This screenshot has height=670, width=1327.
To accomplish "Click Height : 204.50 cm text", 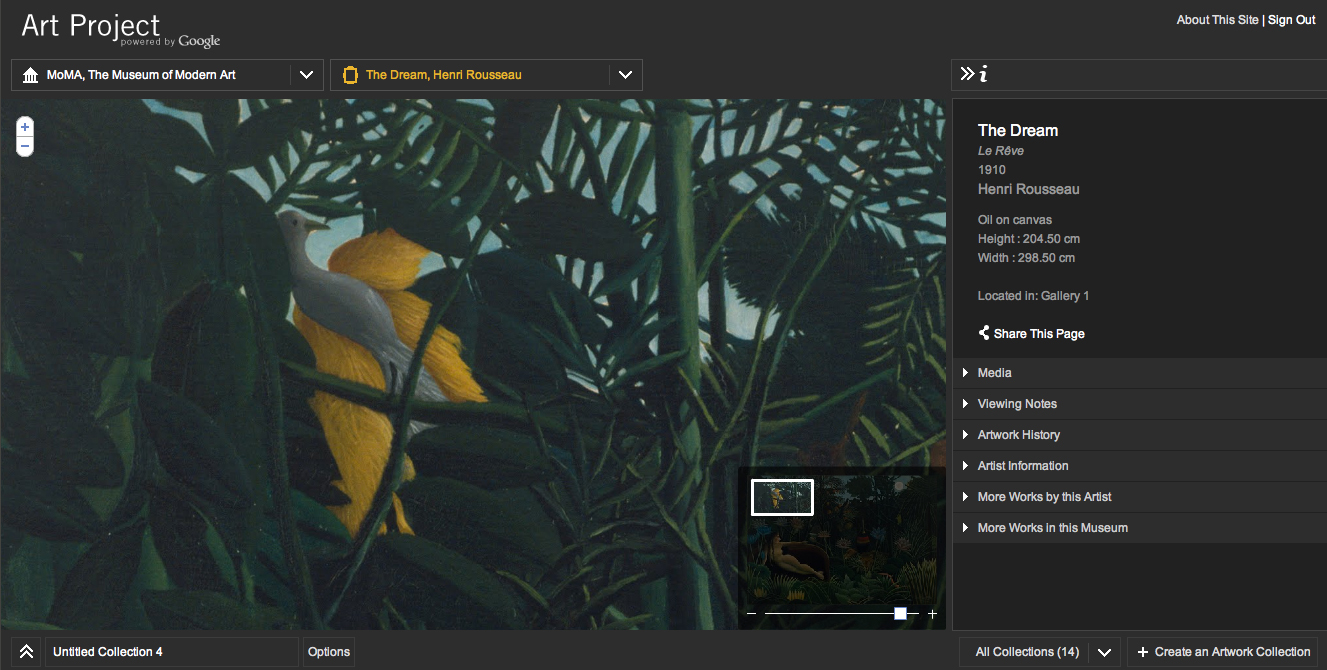I will click(x=1029, y=239).
